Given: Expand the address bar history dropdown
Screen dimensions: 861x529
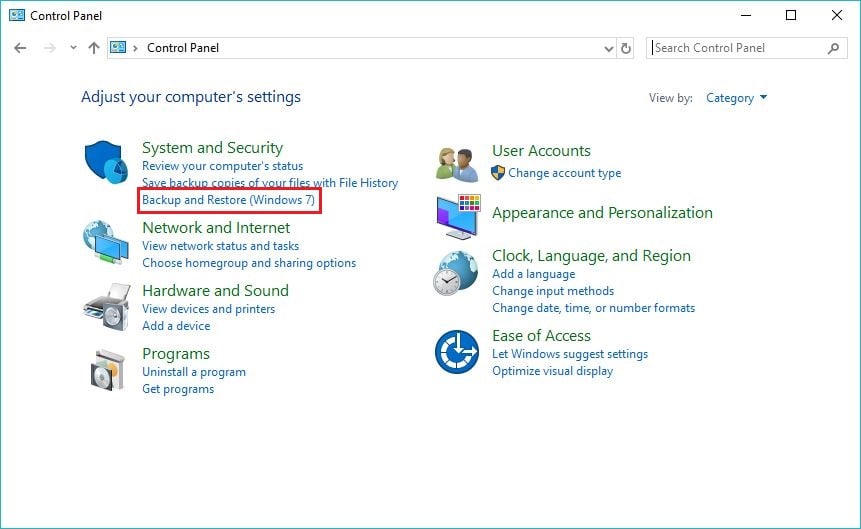Looking at the screenshot, I should [608, 49].
